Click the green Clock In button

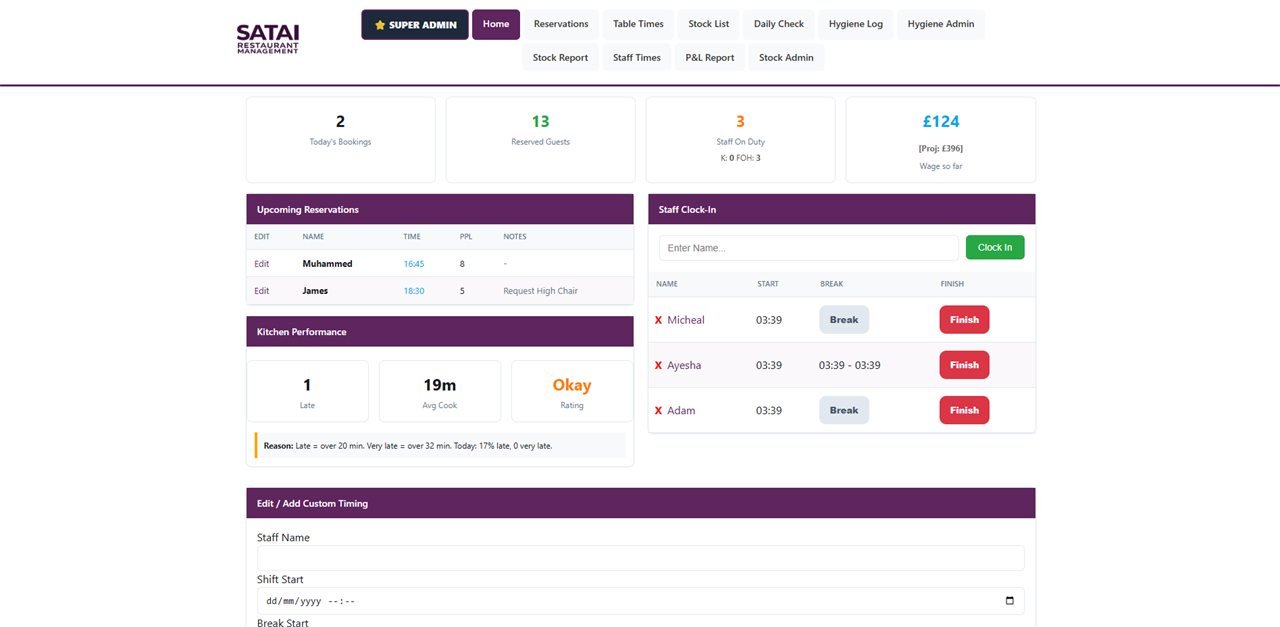pyautogui.click(x=995, y=247)
